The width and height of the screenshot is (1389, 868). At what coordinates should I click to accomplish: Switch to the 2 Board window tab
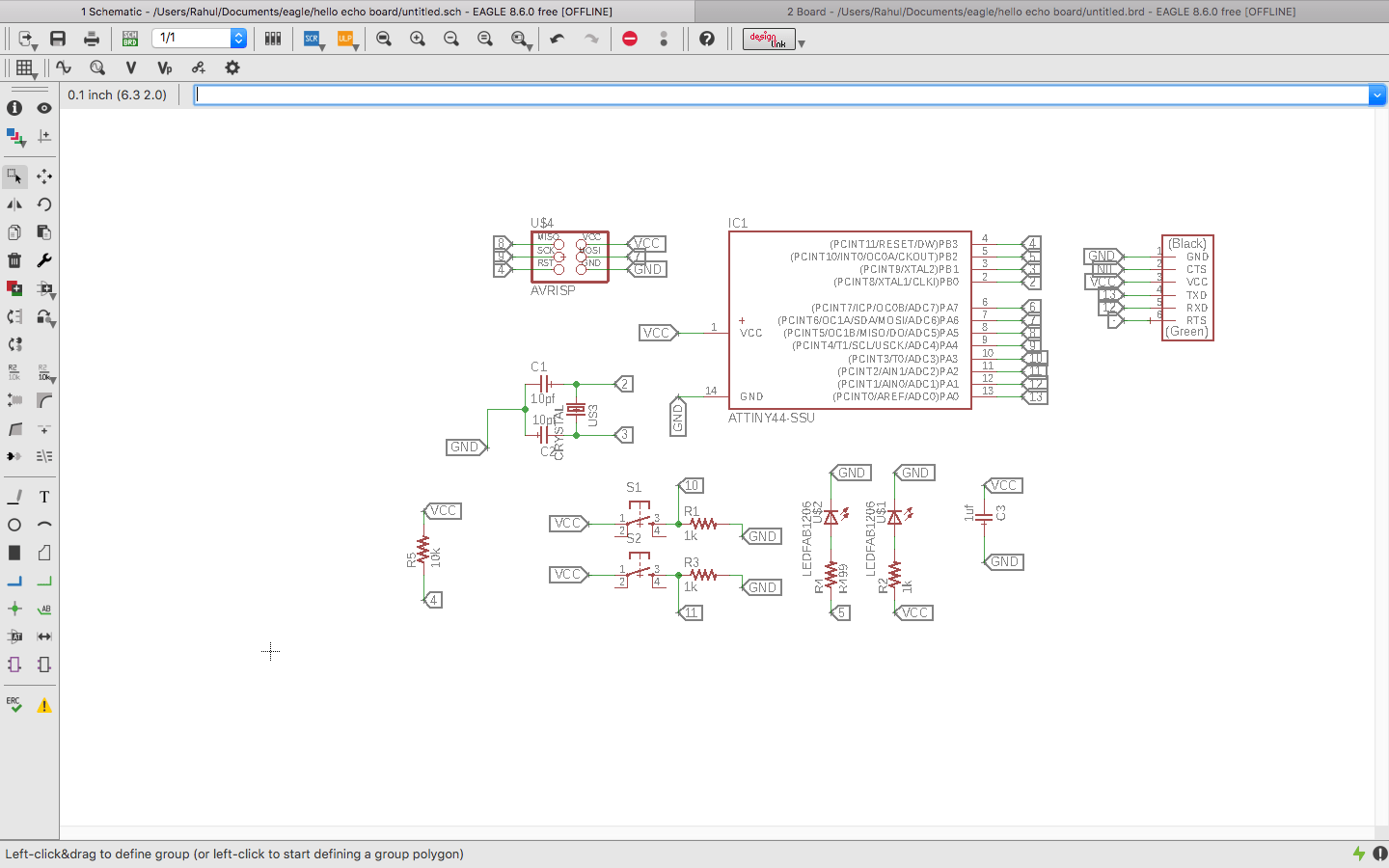click(1042, 12)
